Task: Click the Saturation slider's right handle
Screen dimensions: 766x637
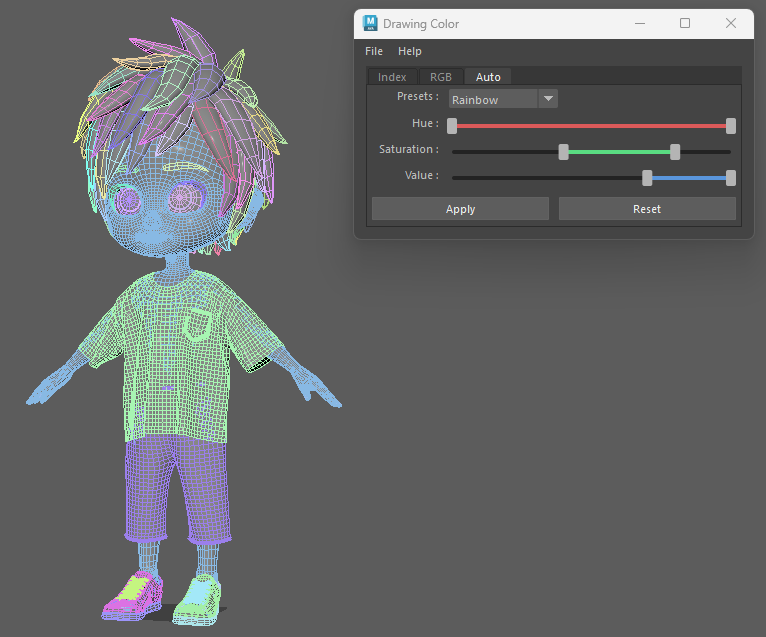Action: click(675, 152)
